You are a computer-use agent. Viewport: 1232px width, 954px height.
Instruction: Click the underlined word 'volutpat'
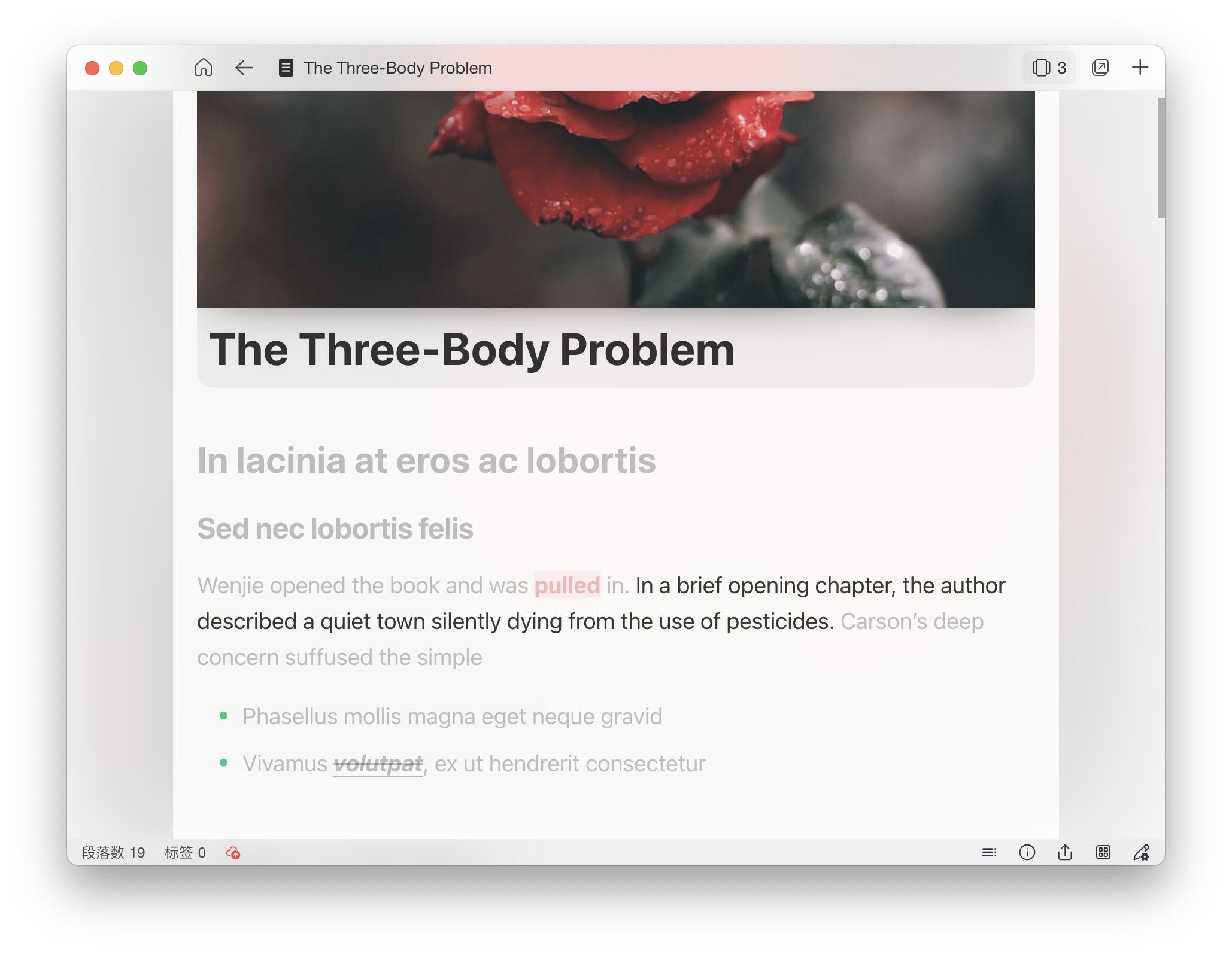(x=378, y=764)
